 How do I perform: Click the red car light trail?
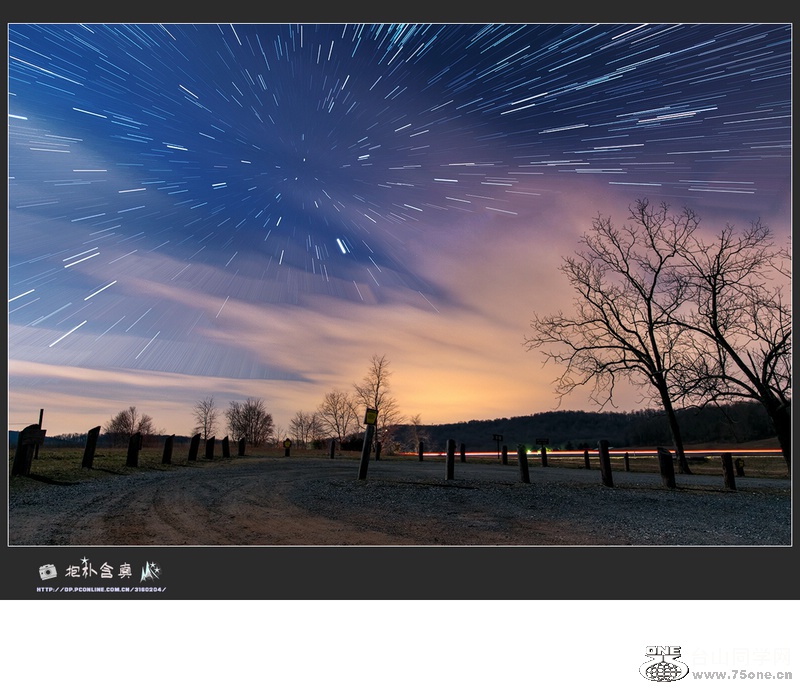pos(600,453)
